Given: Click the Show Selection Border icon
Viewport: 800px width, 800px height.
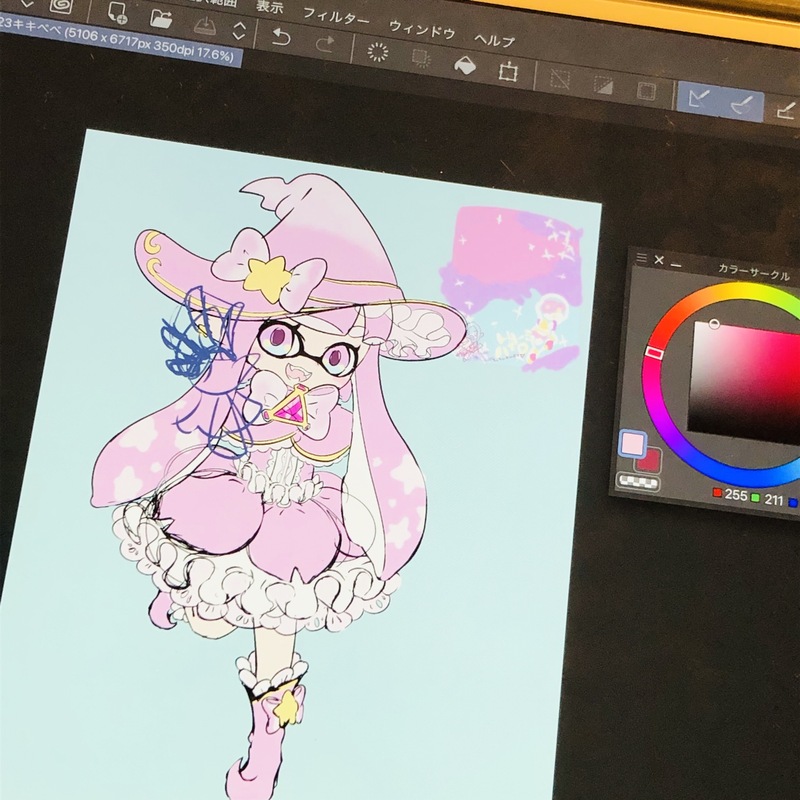Looking at the screenshot, I should [646, 92].
